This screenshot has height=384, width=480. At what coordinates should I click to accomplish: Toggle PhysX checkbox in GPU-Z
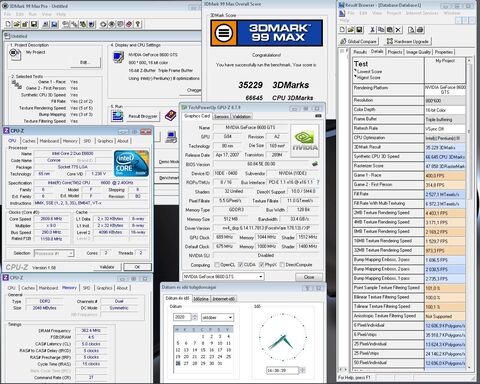click(262, 265)
